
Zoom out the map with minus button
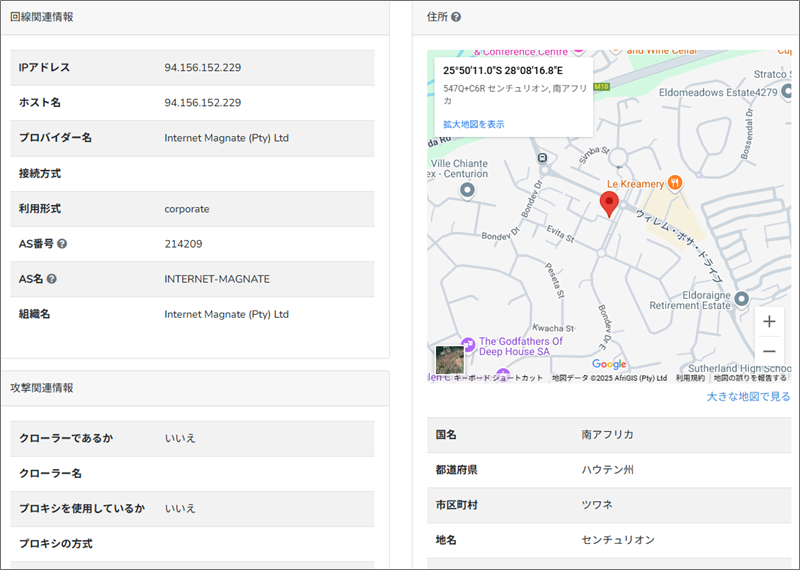[x=769, y=351]
